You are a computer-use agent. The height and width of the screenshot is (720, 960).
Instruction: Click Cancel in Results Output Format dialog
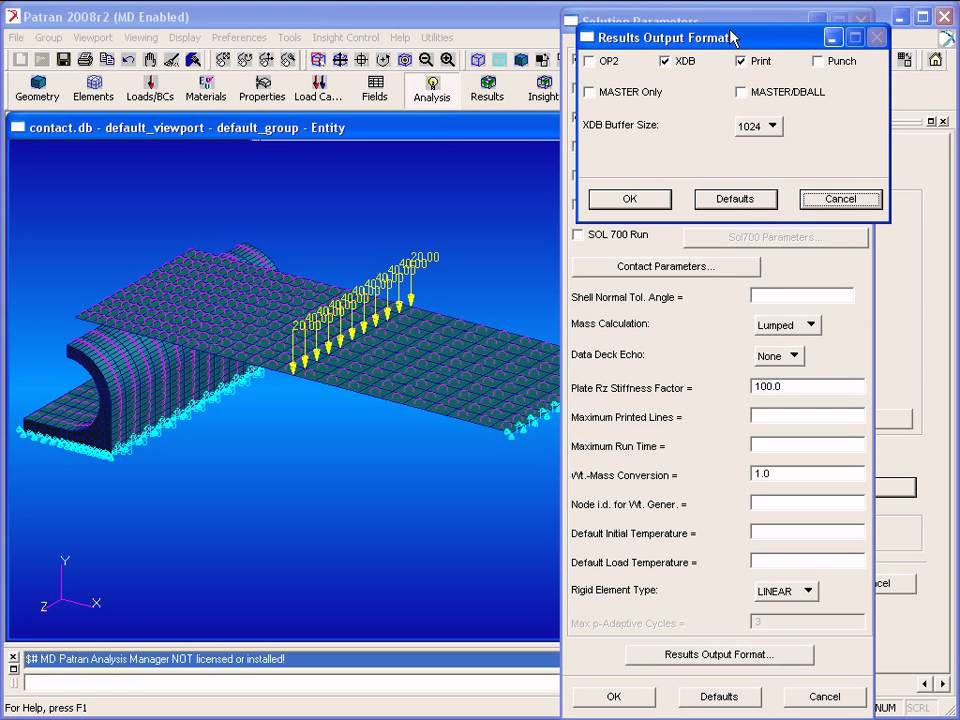click(x=841, y=199)
